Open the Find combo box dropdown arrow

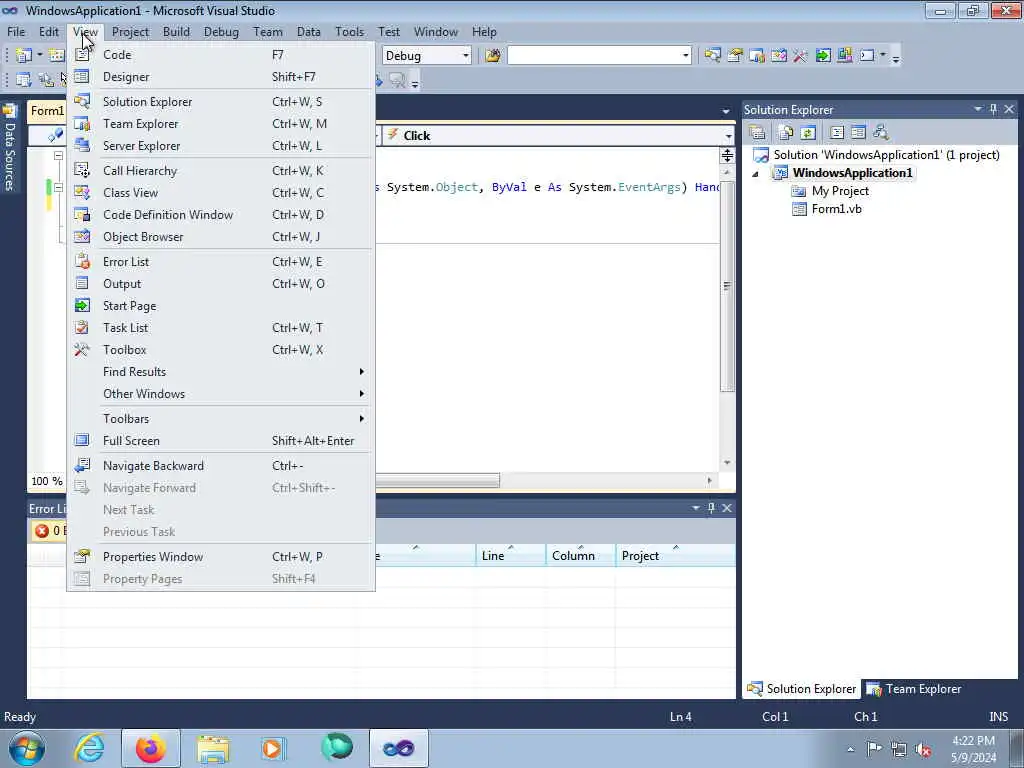click(x=686, y=56)
